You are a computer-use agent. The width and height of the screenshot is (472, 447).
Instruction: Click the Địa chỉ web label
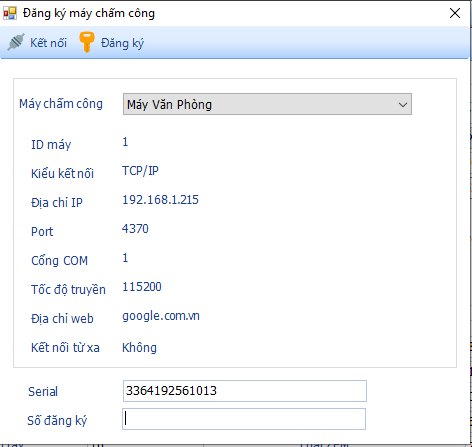[62, 319]
